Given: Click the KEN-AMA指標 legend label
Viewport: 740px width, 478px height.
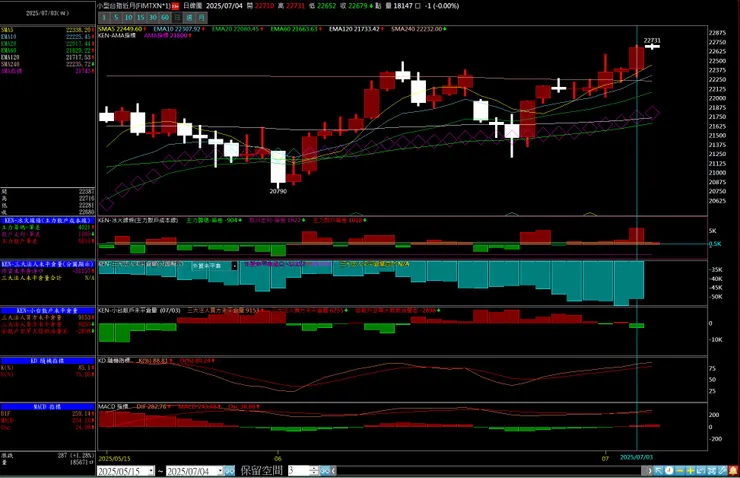Looking at the screenshot, I should point(117,35).
